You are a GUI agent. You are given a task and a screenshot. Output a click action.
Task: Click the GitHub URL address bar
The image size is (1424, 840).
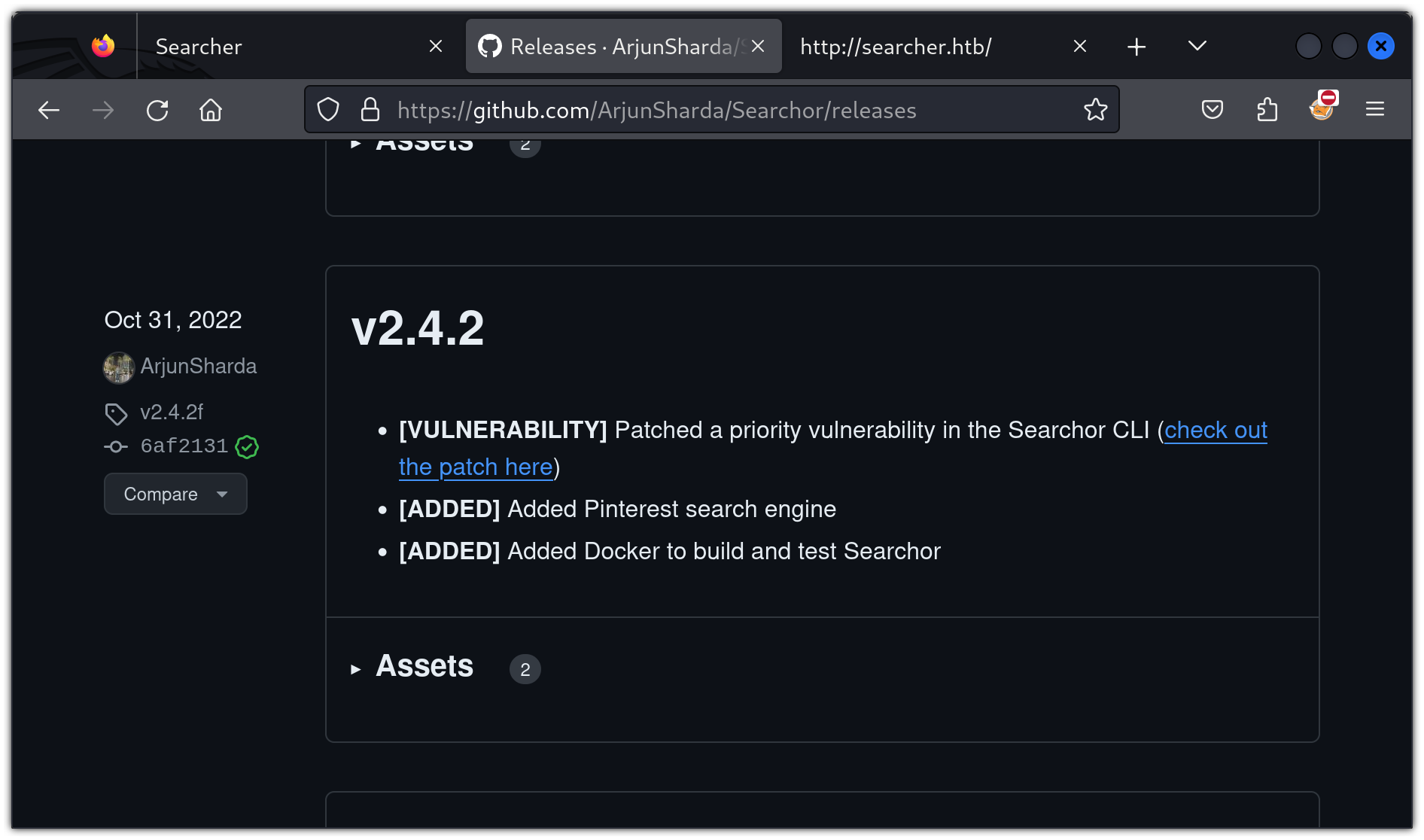coord(677,110)
